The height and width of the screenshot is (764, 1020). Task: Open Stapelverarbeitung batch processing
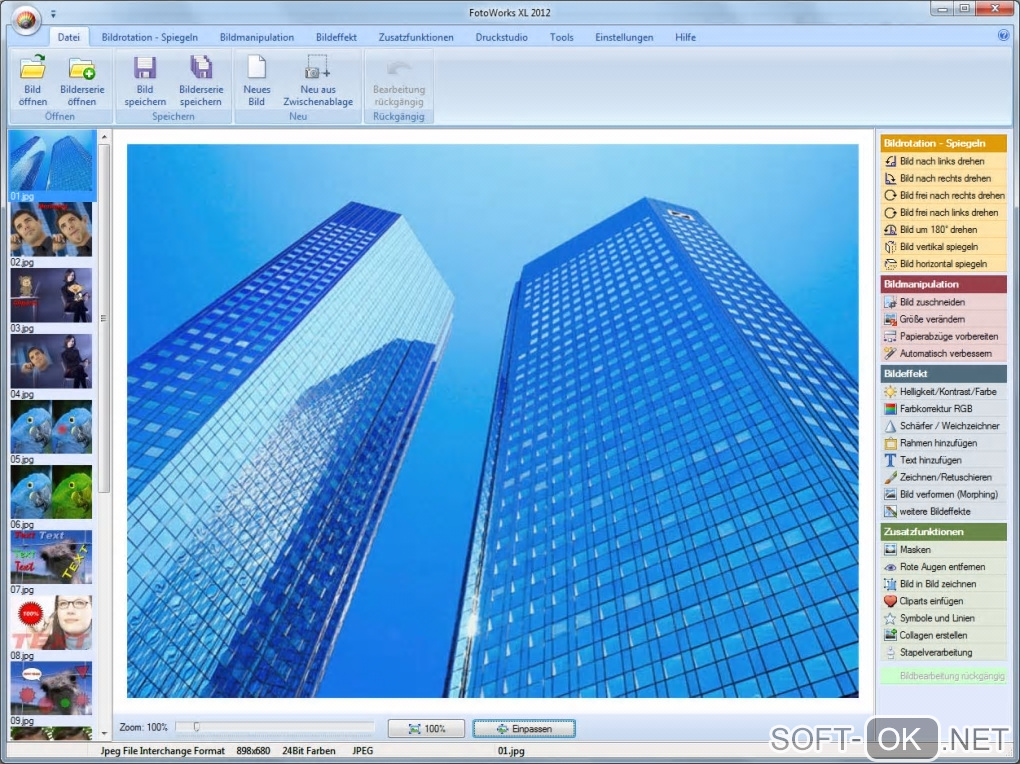[x=943, y=653]
